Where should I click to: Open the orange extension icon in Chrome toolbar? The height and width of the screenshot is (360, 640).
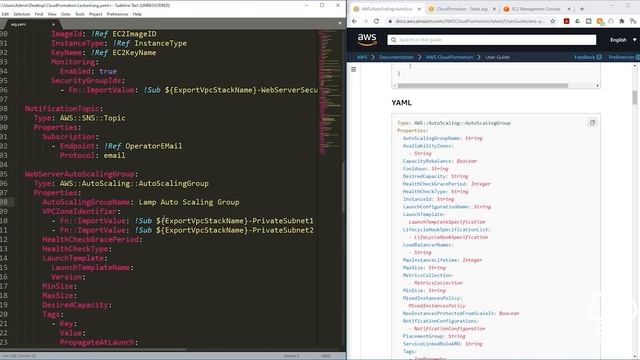tap(600, 21)
